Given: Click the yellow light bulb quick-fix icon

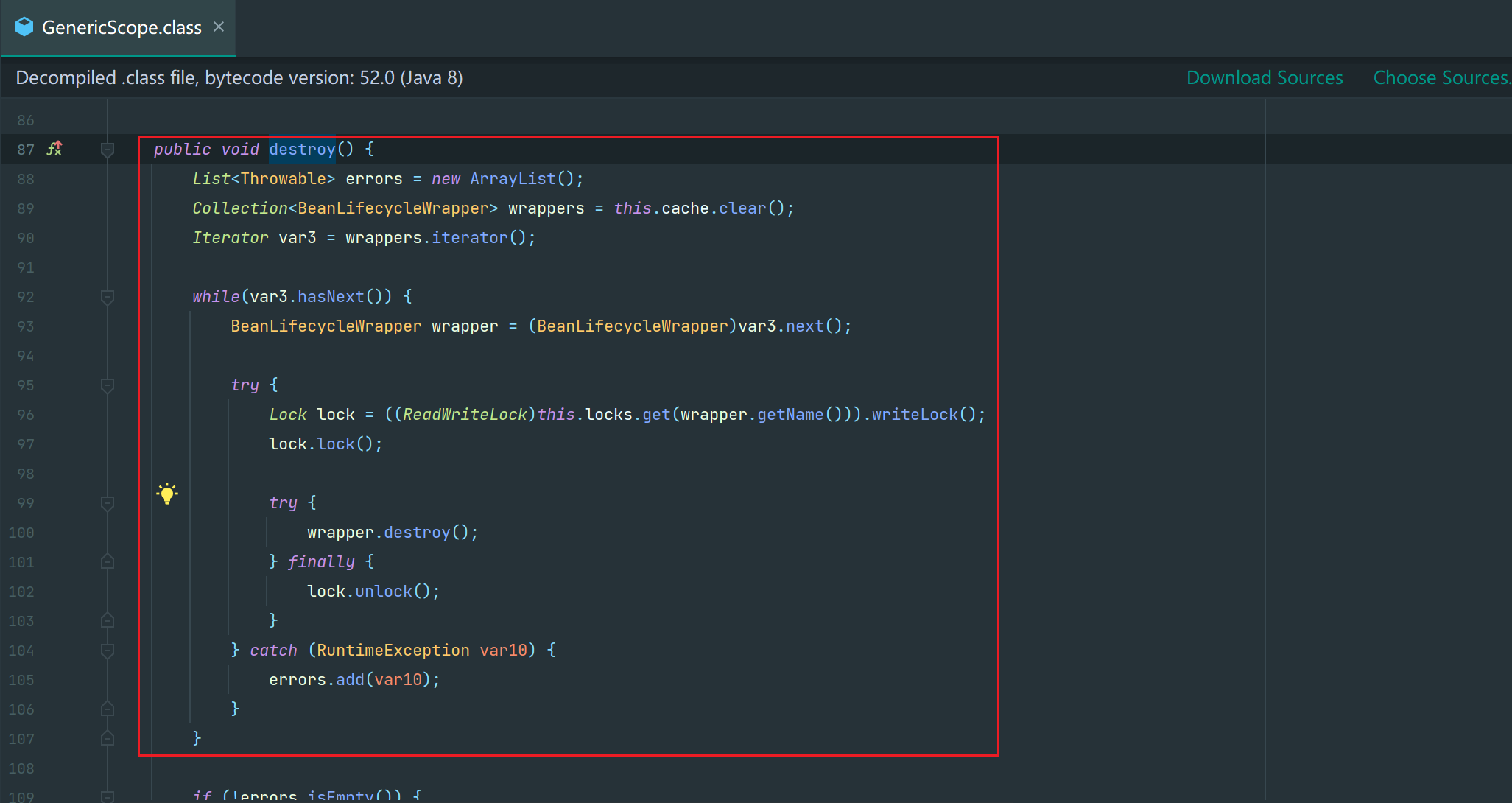Looking at the screenshot, I should (x=167, y=494).
